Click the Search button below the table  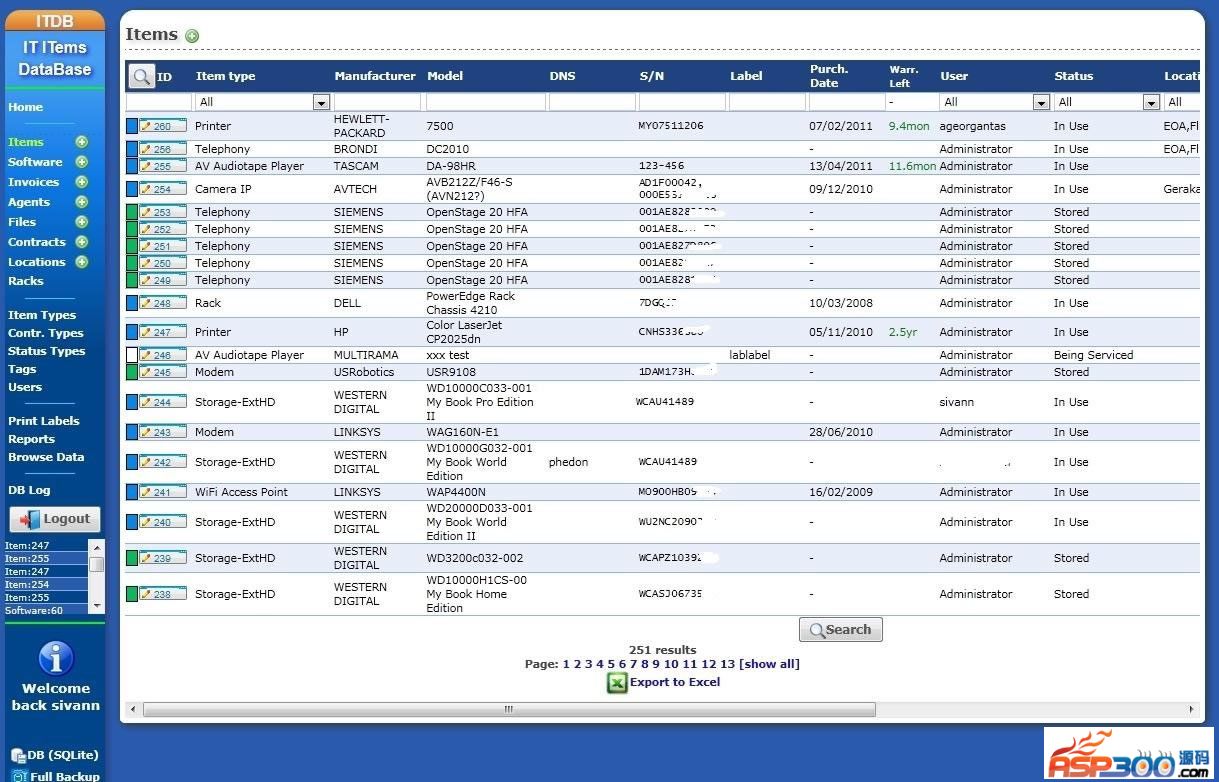[x=840, y=630]
